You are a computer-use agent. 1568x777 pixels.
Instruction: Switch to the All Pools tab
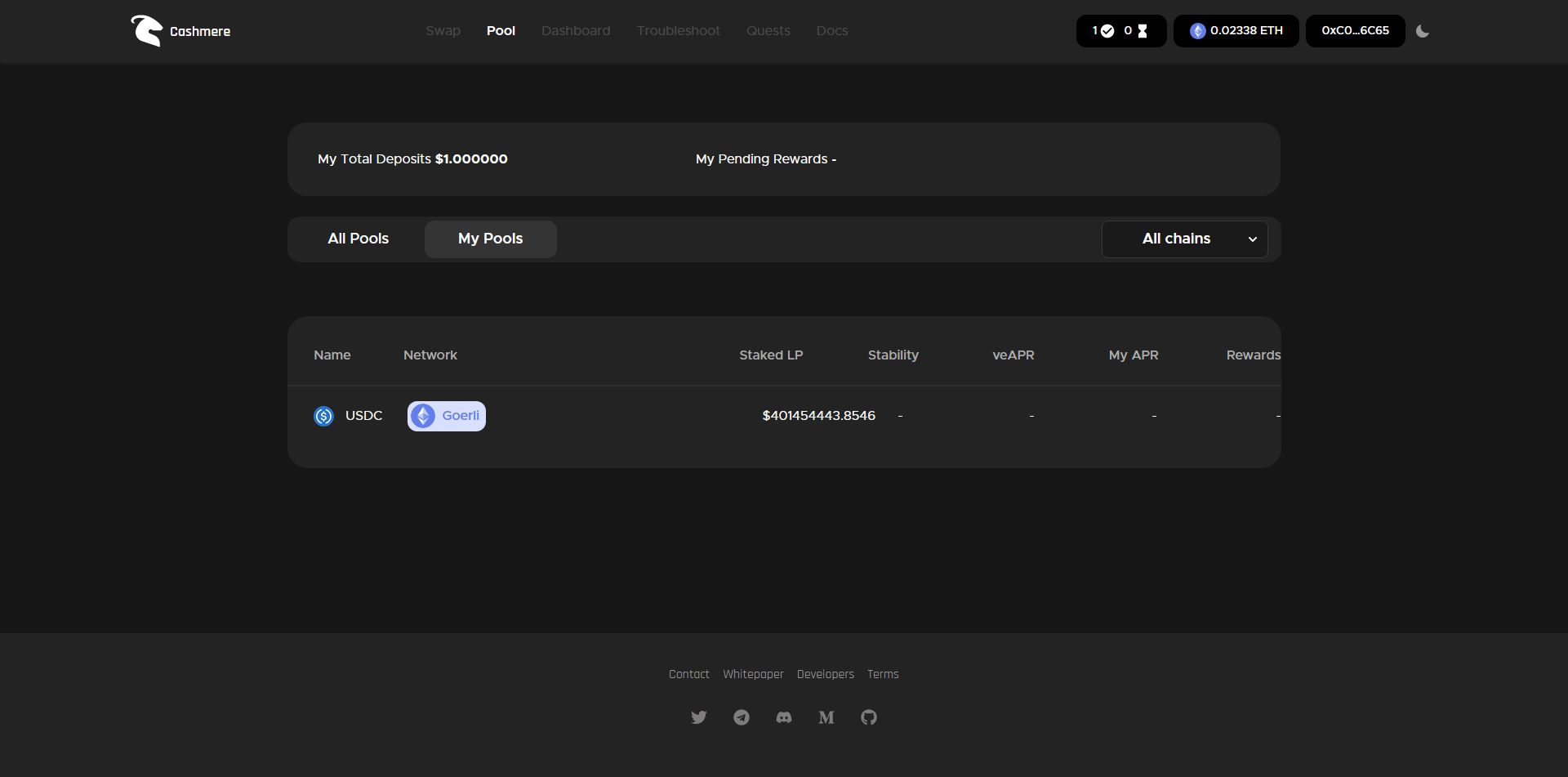tap(358, 239)
